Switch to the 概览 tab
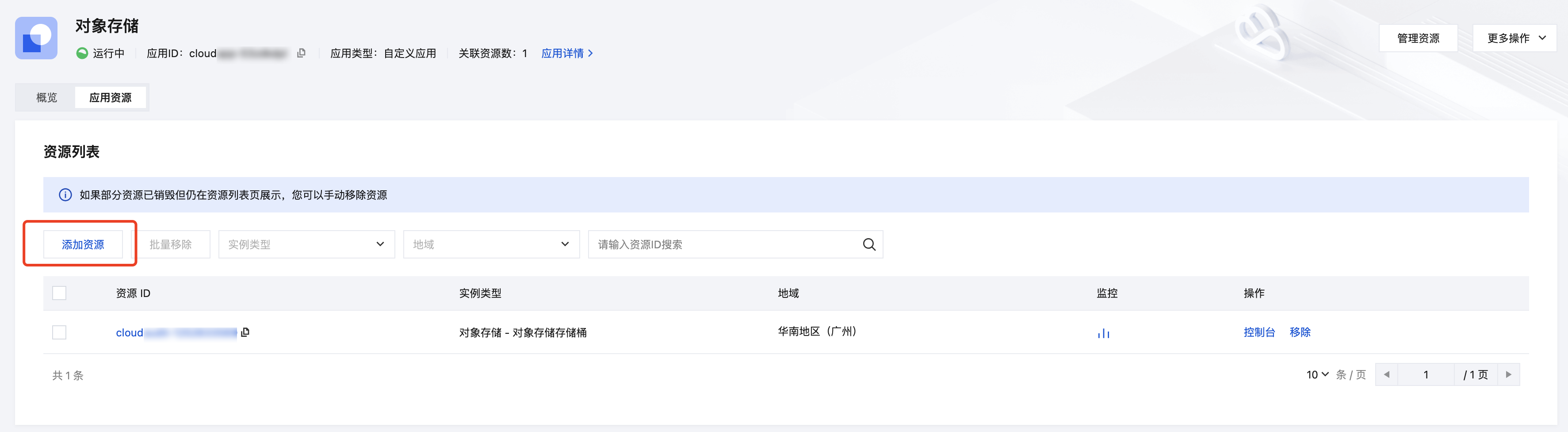This screenshot has height=432, width=1568. pyautogui.click(x=47, y=97)
